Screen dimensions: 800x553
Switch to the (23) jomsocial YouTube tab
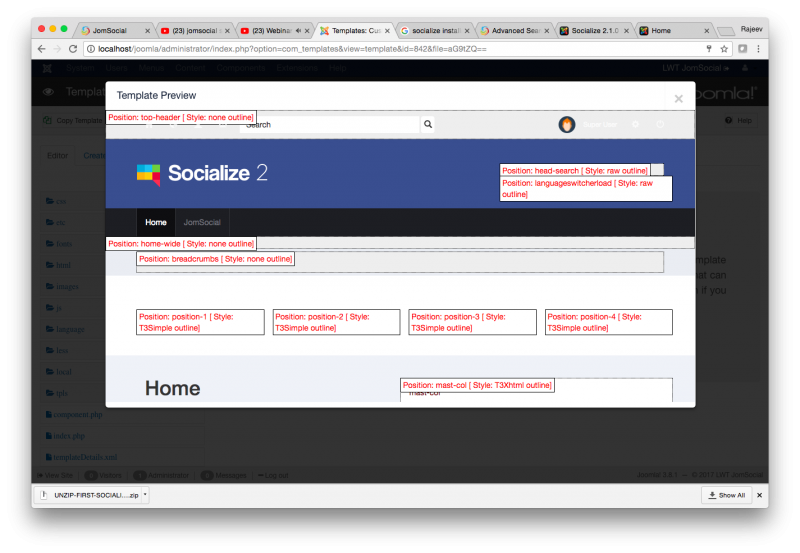click(195, 31)
